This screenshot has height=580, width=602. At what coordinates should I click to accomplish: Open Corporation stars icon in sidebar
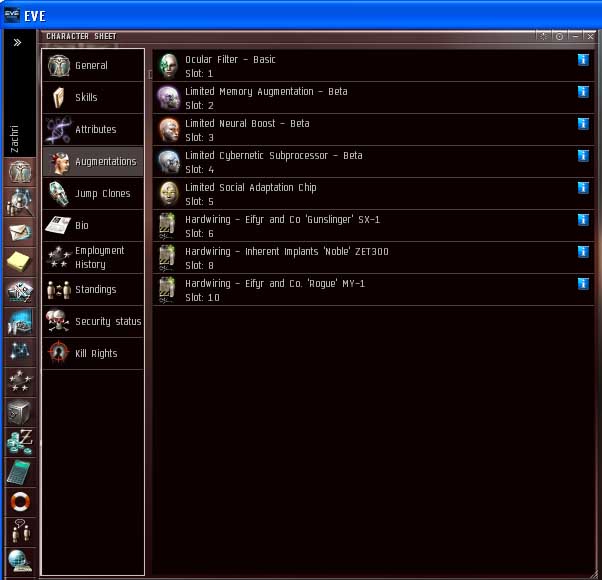point(20,382)
